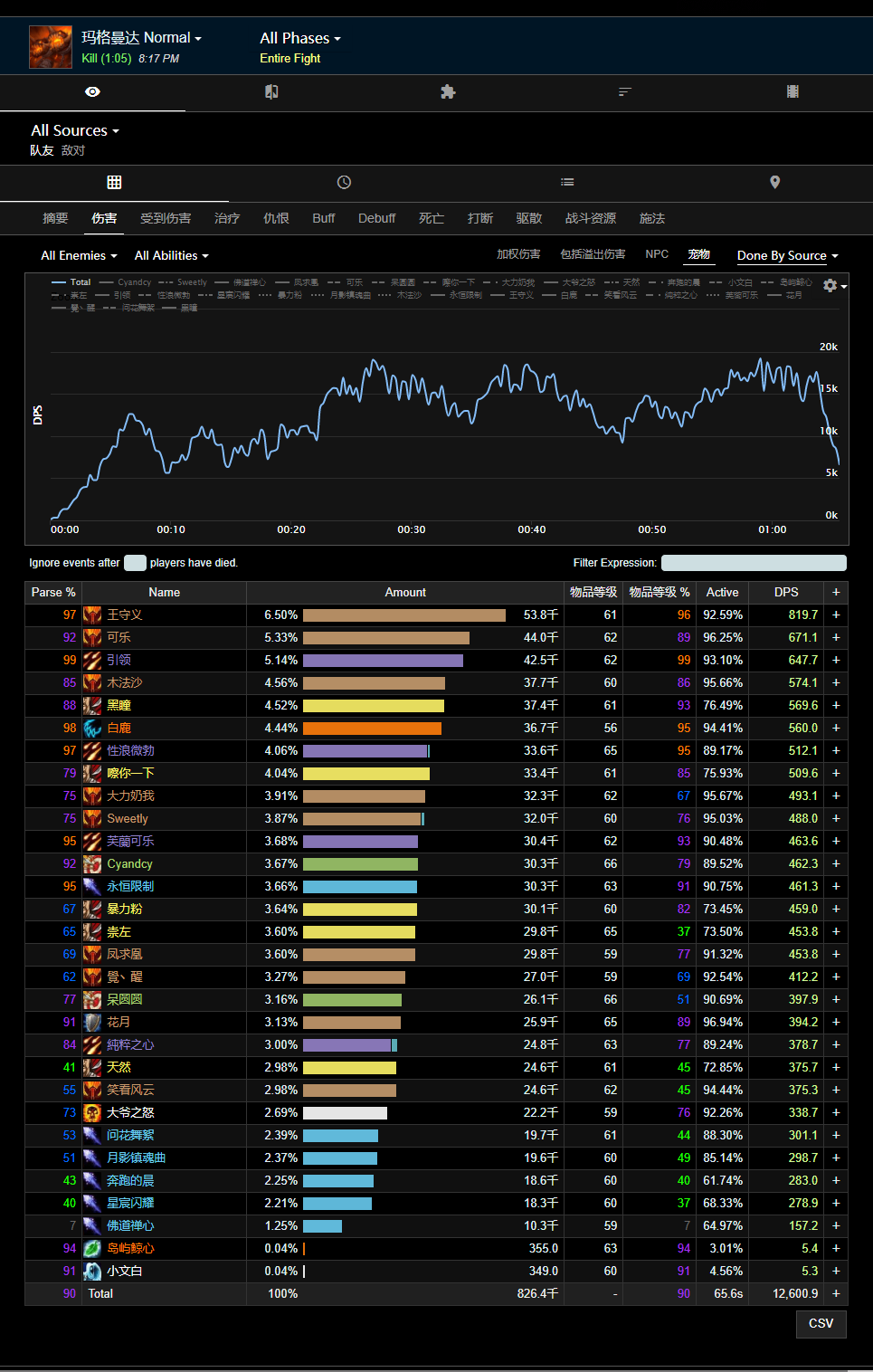Switch to the Debuff tab

point(377,218)
